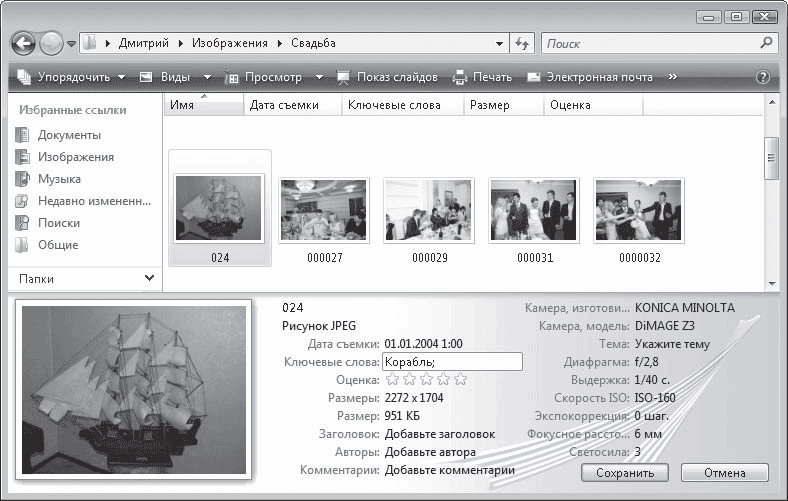Click the refresh button beside address bar
This screenshot has height=501, width=788.
point(522,44)
